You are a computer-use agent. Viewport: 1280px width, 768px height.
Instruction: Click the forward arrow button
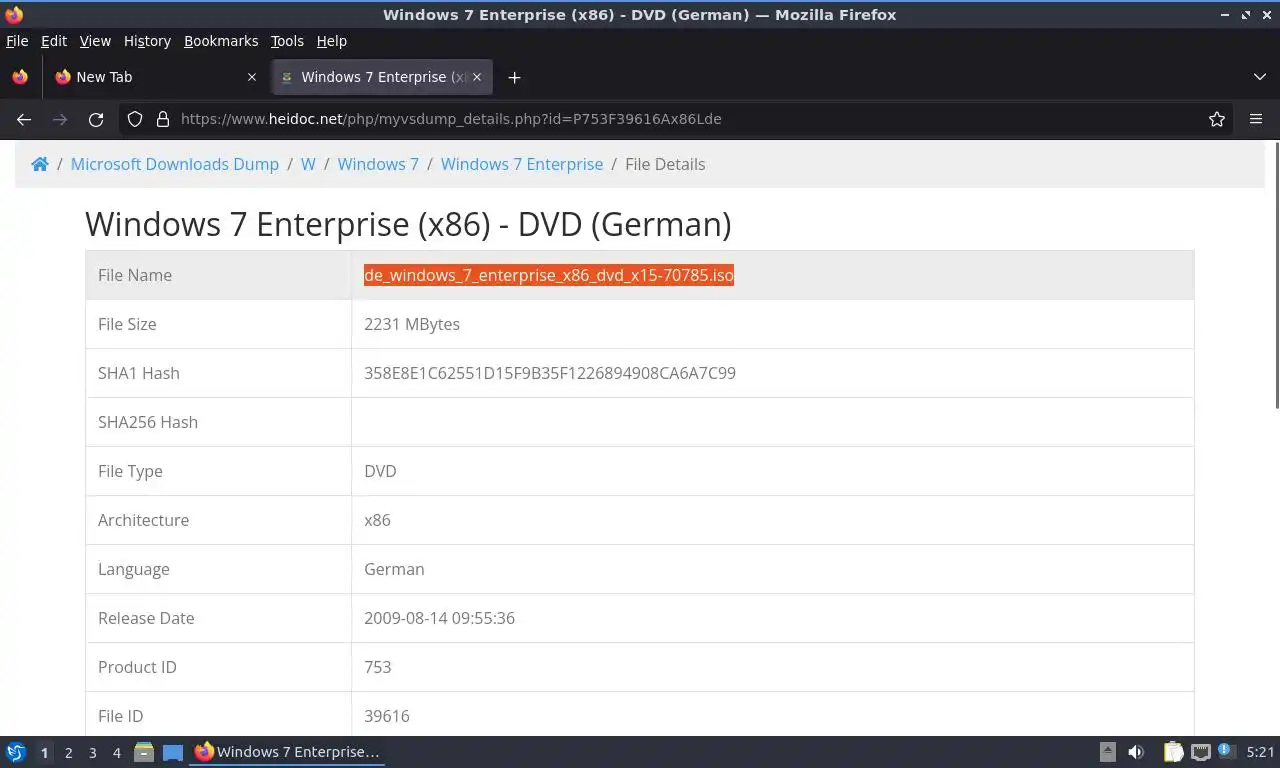[x=60, y=119]
